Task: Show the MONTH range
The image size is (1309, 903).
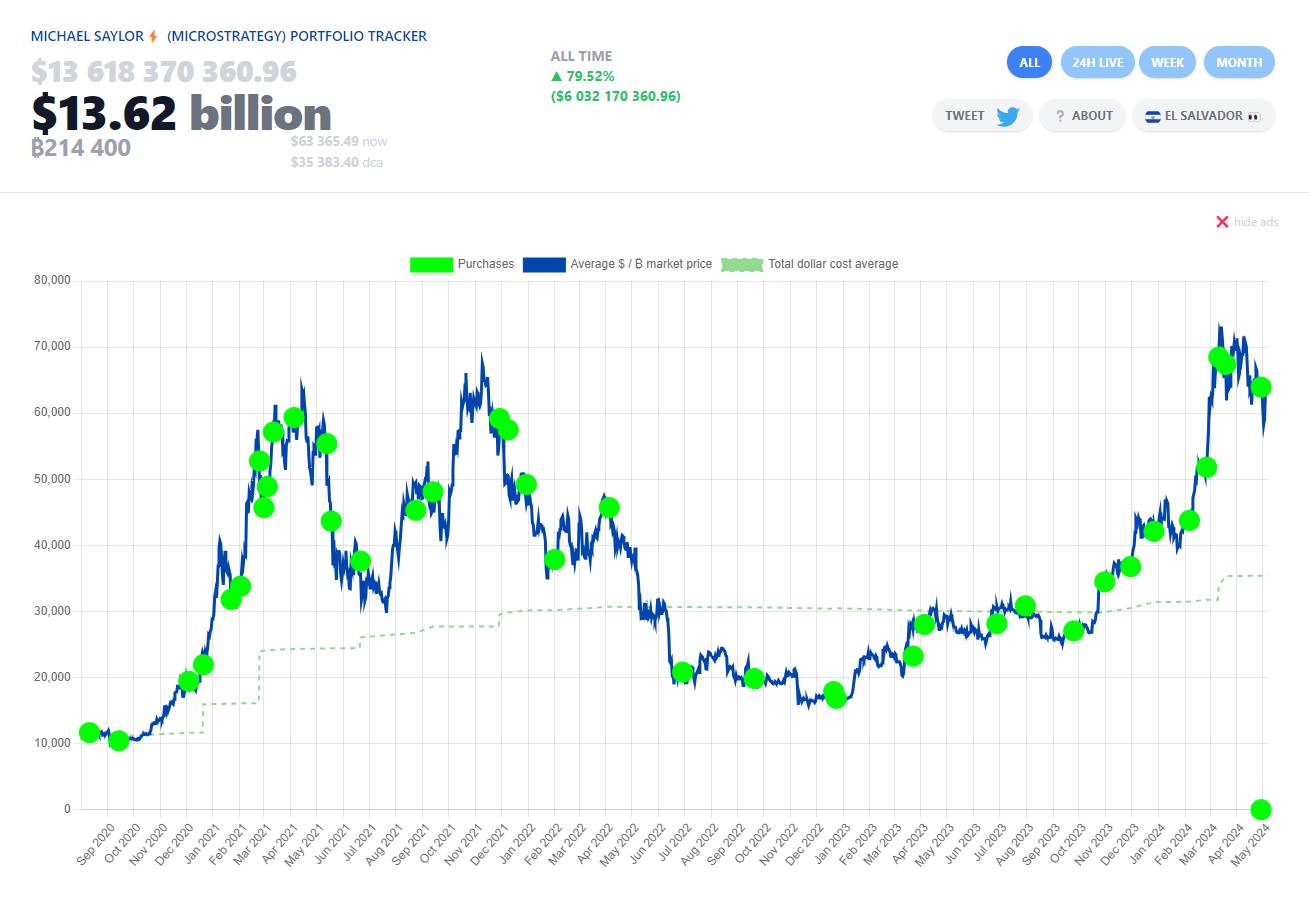Action: [1239, 62]
